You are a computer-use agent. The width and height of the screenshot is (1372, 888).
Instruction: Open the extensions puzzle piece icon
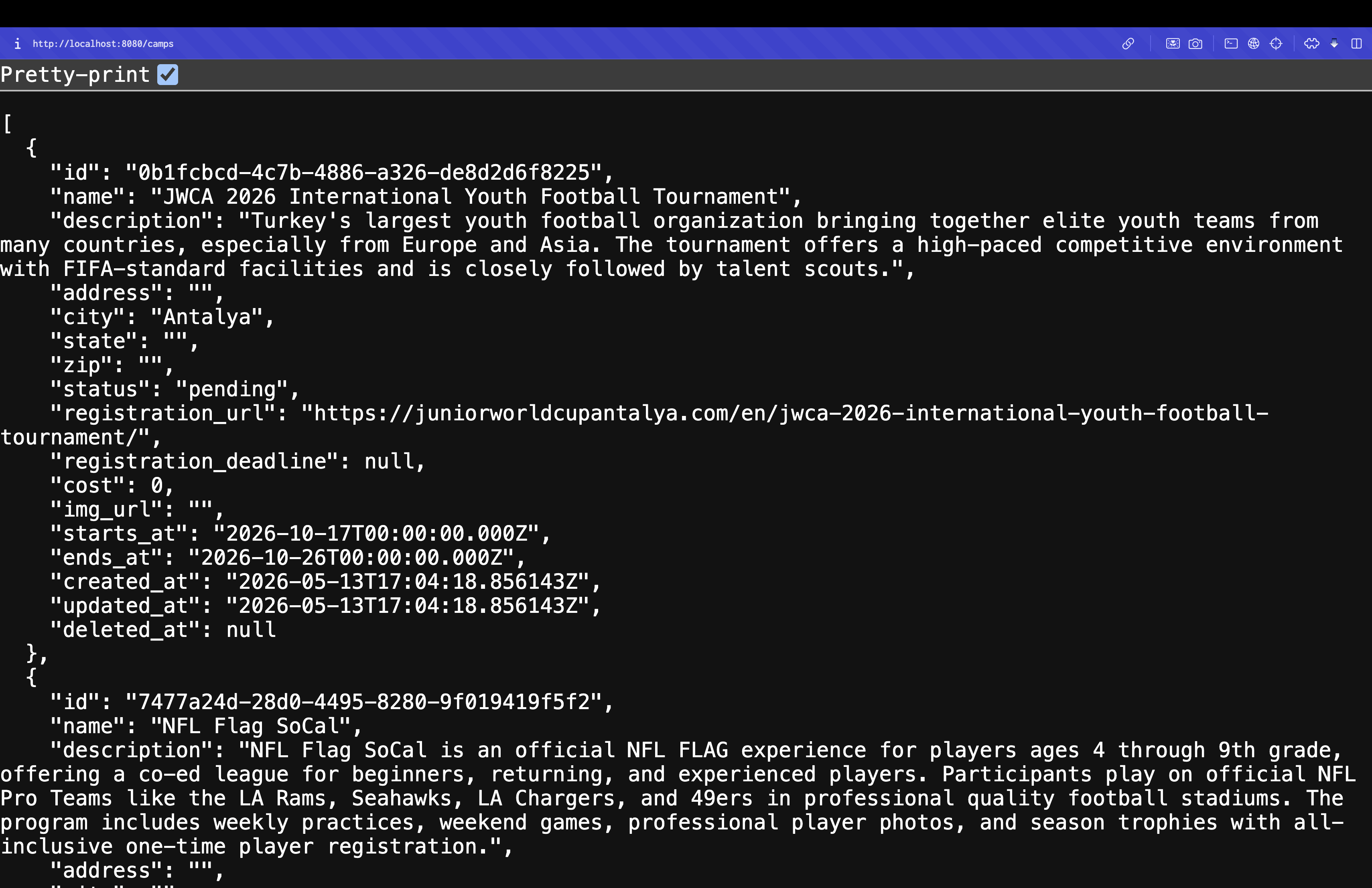1311,44
